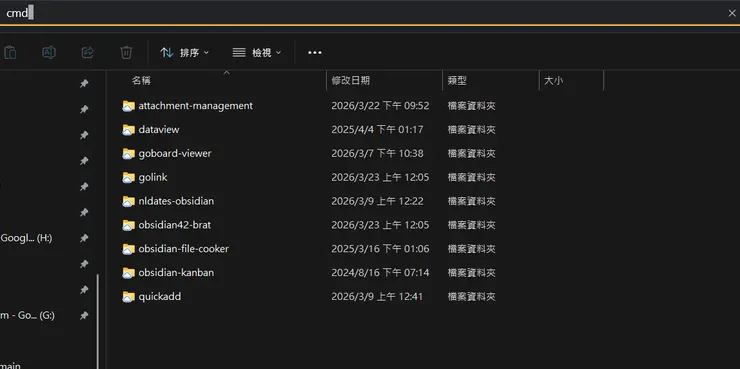Click the share icon in toolbar
740x369 pixels.
click(x=87, y=52)
